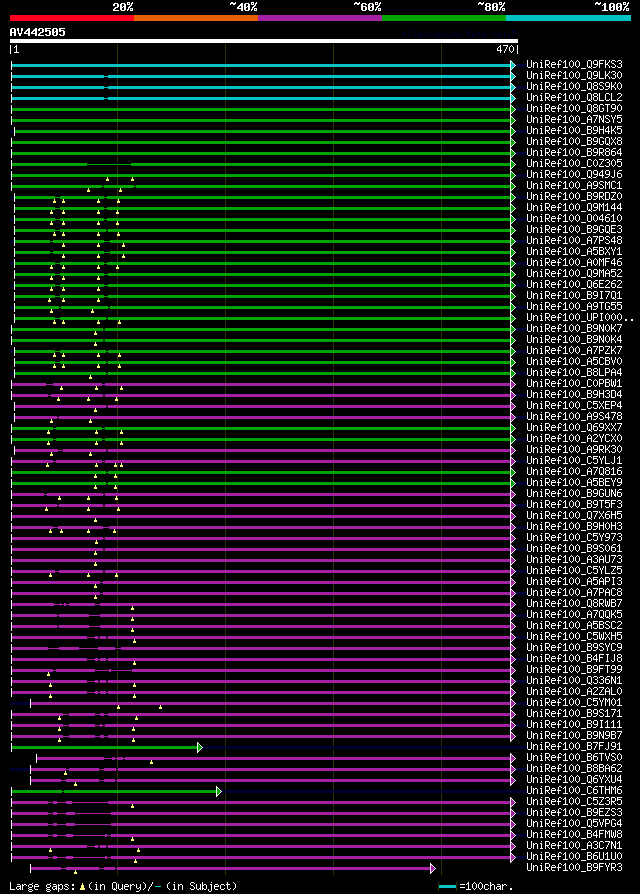Click the UniRef100_Q336N1 label
This screenshot has height=894, width=640.
[574, 681]
